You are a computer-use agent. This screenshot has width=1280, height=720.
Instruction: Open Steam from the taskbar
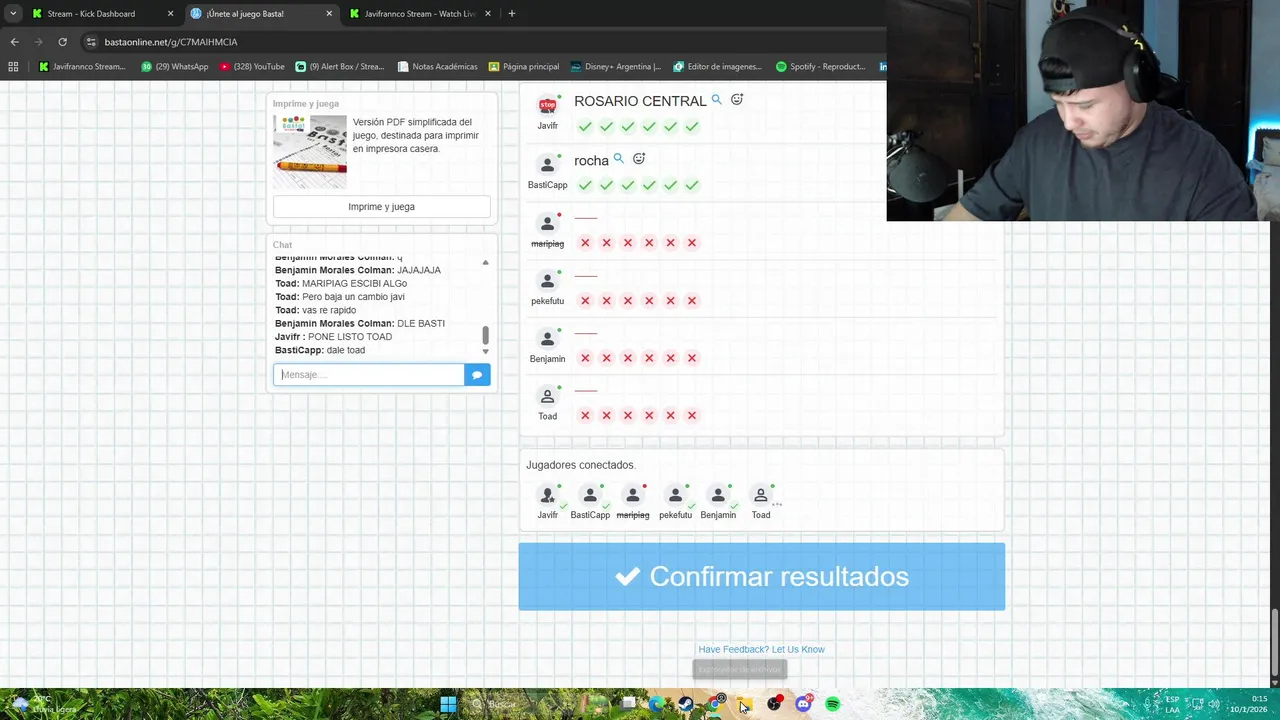(685, 704)
